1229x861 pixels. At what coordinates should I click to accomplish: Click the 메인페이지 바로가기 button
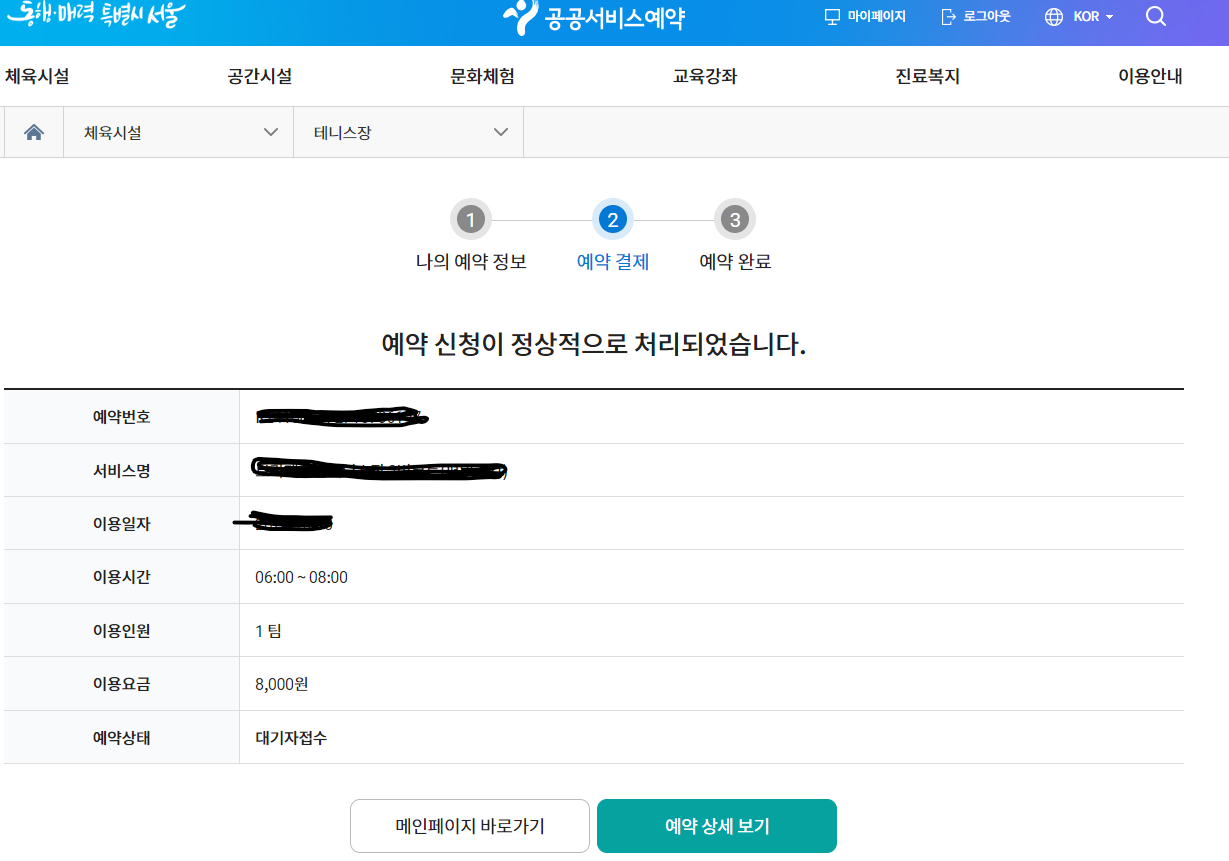coord(469,826)
